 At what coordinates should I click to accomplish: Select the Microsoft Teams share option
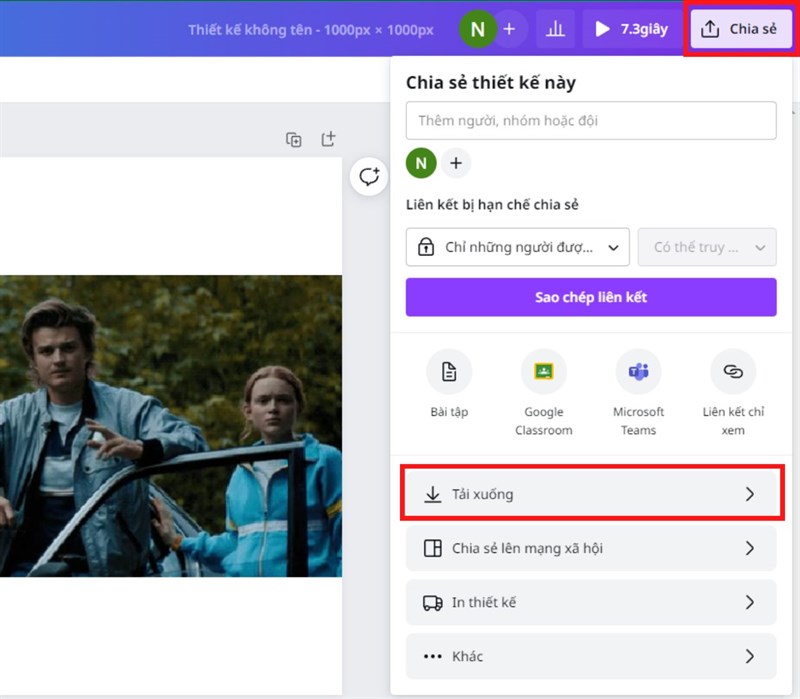pyautogui.click(x=638, y=372)
